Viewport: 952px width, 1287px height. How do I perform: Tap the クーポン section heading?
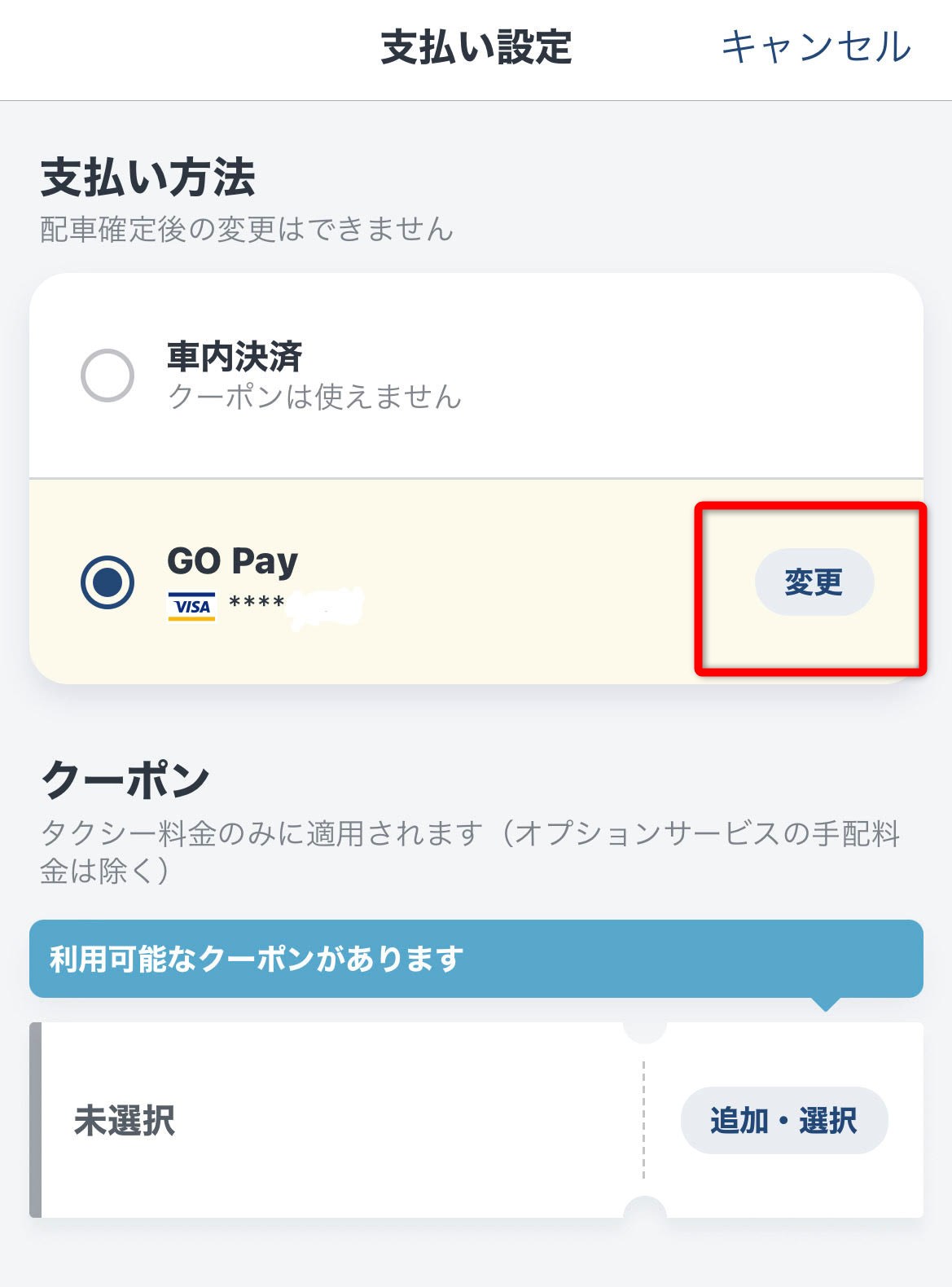coord(125,780)
